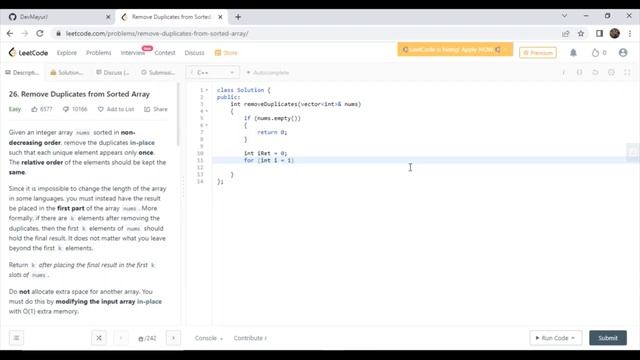Viewport: 640px width, 360px height.
Task: Go to next problem arrow
Action: point(173,338)
